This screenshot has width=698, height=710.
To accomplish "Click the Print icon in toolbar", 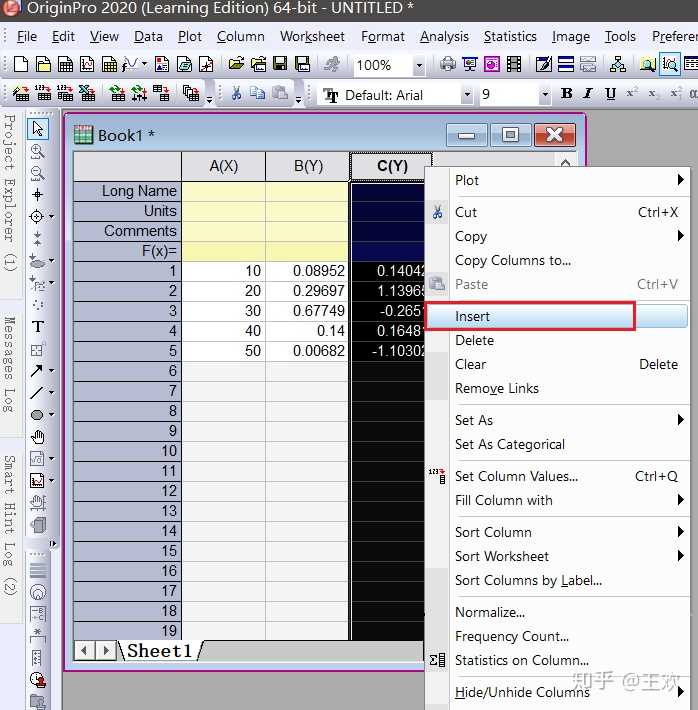I will 448,64.
